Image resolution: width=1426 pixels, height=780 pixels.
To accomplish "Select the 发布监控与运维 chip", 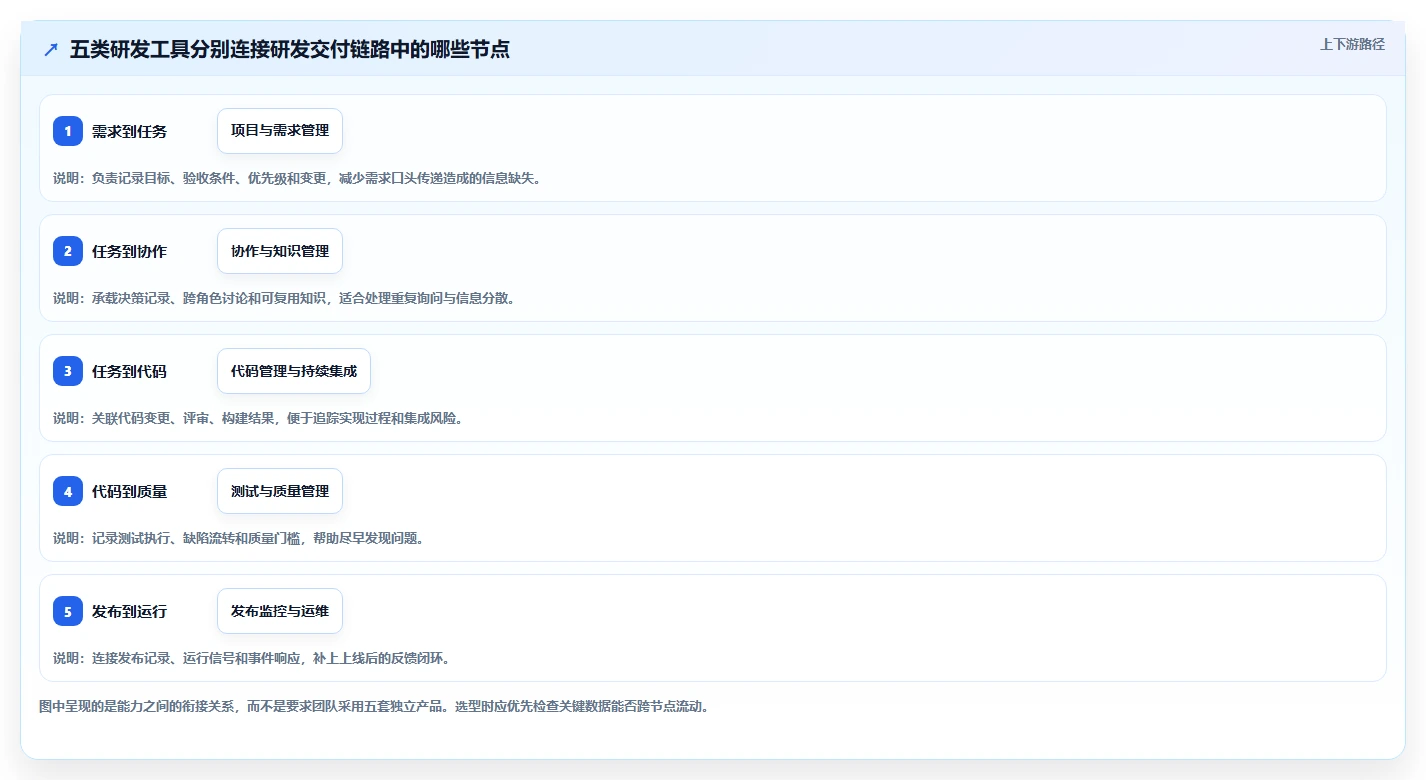I will 280,611.
